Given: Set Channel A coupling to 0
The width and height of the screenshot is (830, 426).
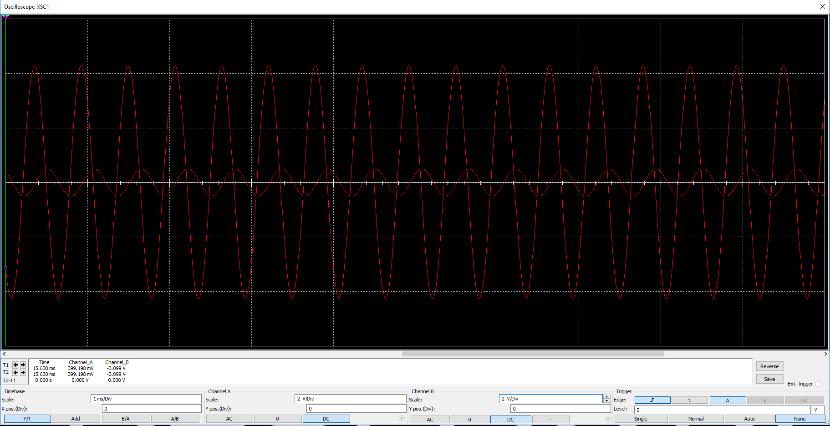Looking at the screenshot, I should pyautogui.click(x=278, y=419).
